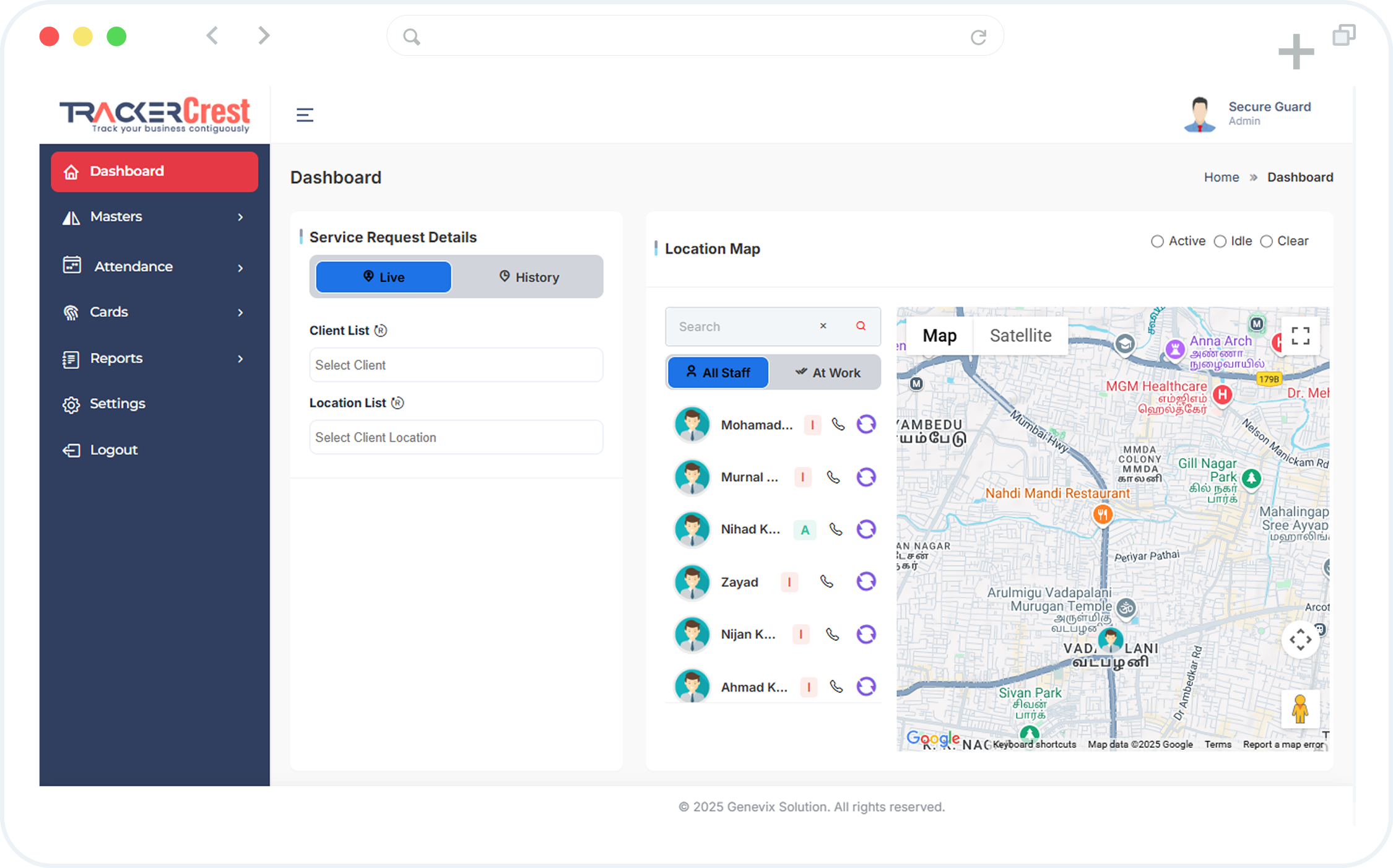
Task: Switch to the History tab
Action: coord(529,277)
